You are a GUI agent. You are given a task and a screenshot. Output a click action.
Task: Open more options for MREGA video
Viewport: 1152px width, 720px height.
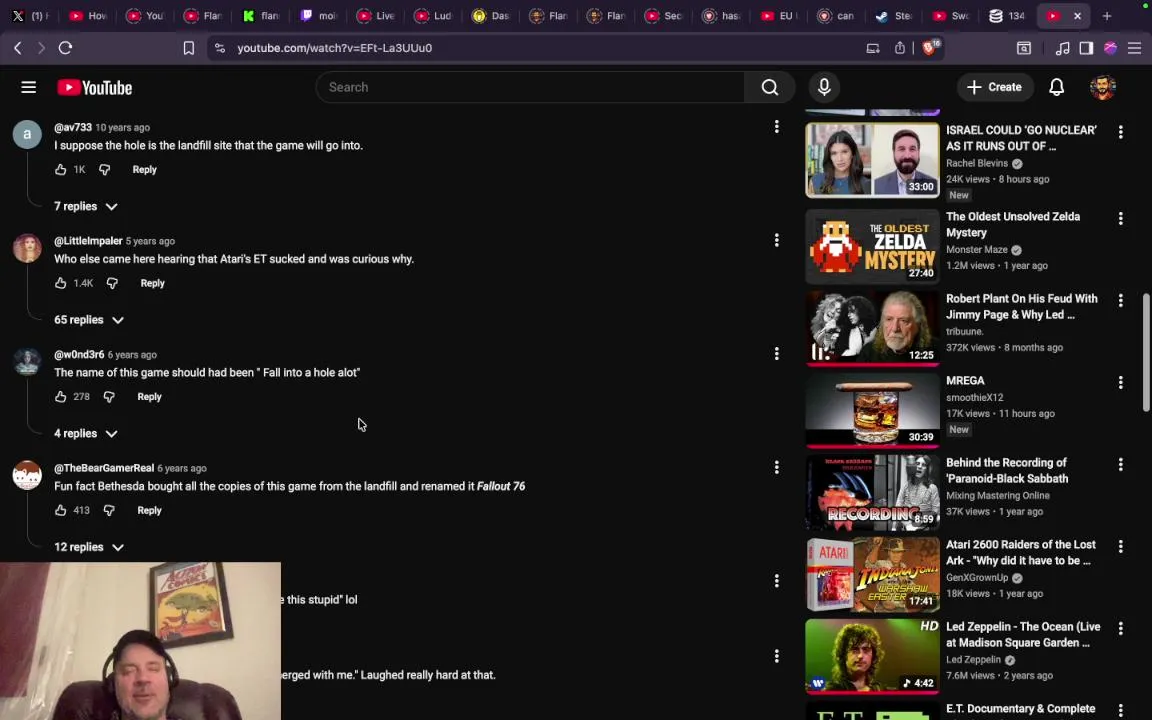1120,382
